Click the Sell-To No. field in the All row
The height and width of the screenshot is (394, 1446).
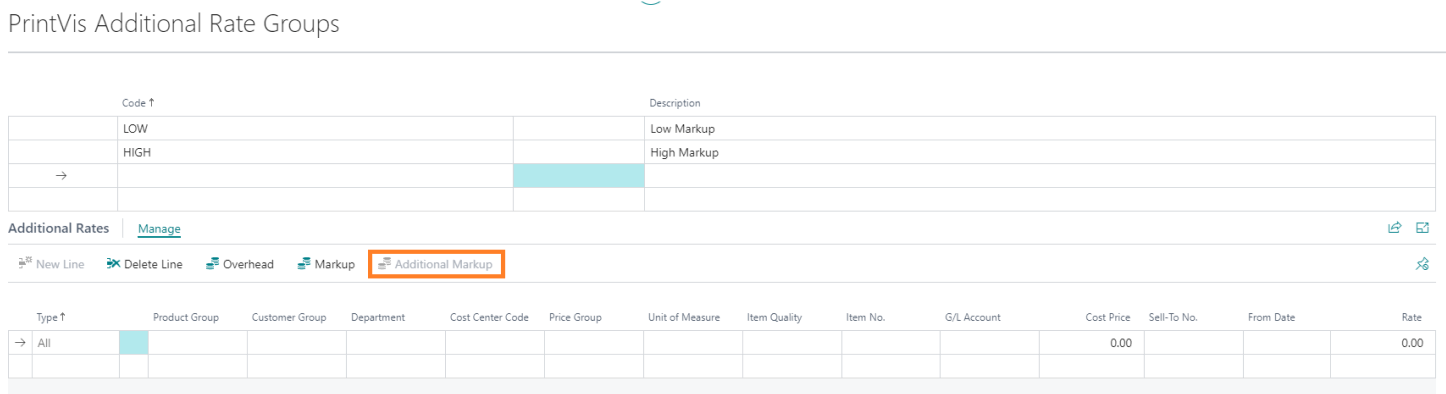pyautogui.click(x=1194, y=343)
